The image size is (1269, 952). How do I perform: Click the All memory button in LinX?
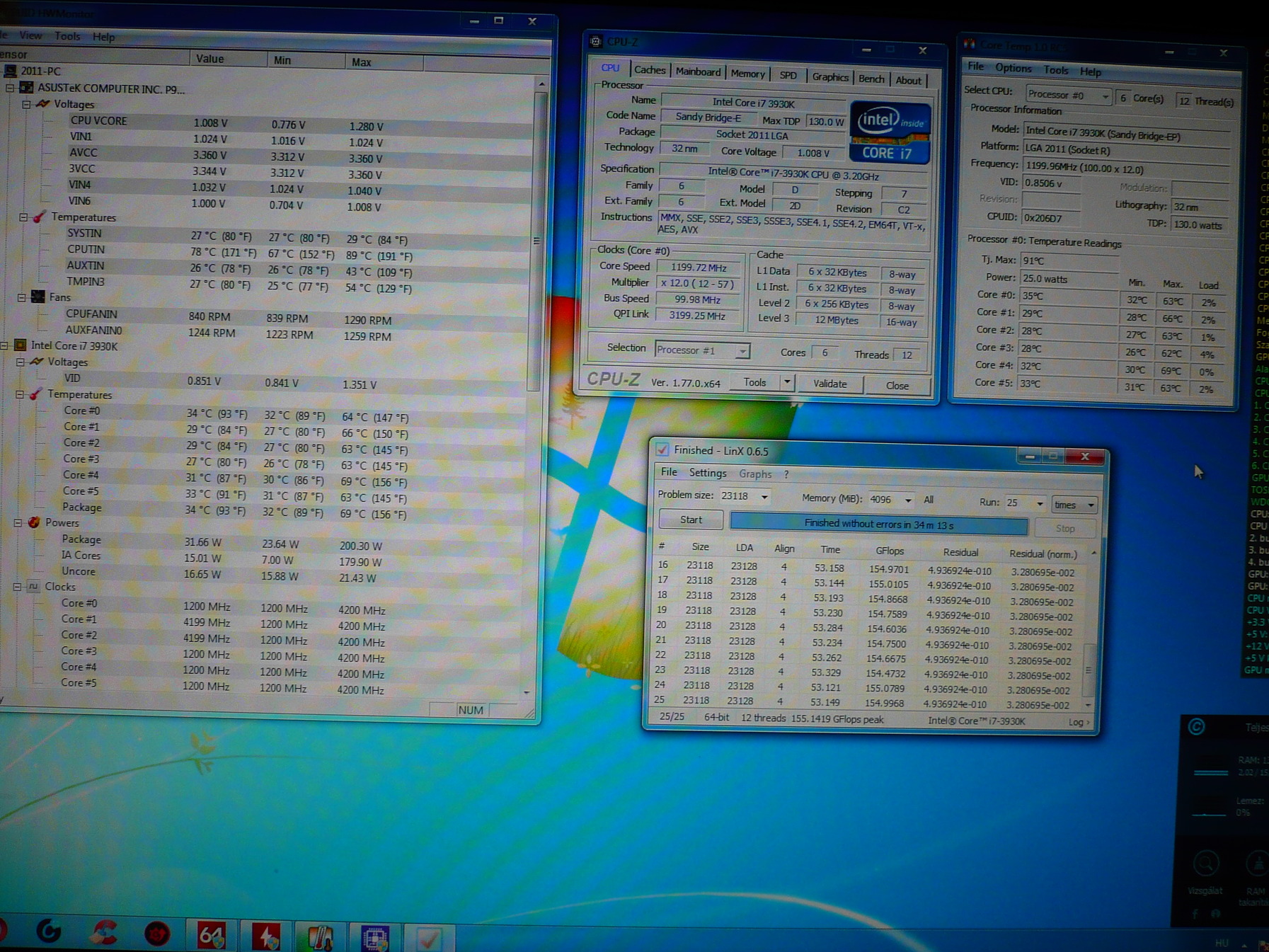coord(929,500)
